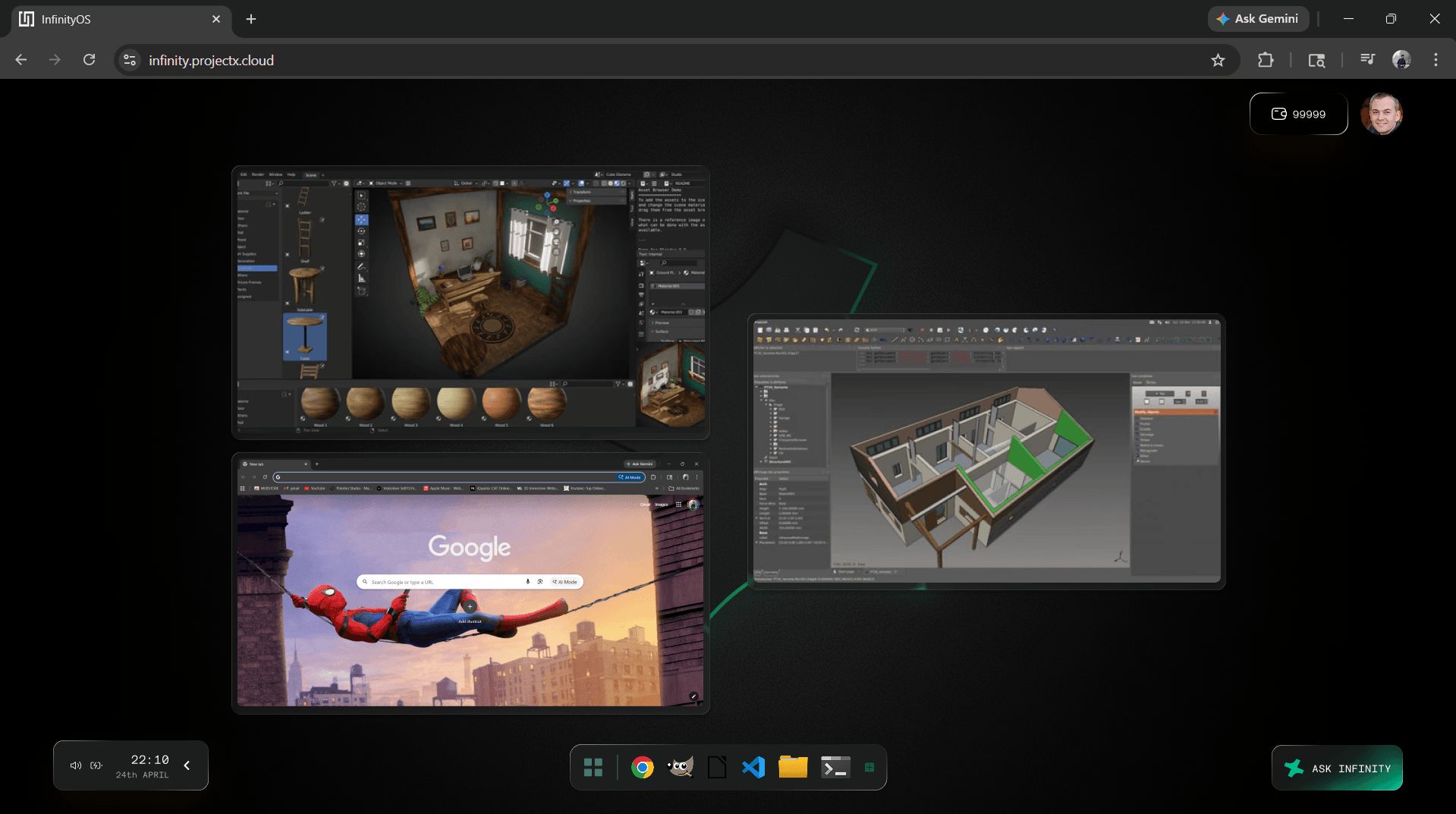Switch to Blender's Scene workspace tab
This screenshot has width=1456, height=814.
[311, 175]
